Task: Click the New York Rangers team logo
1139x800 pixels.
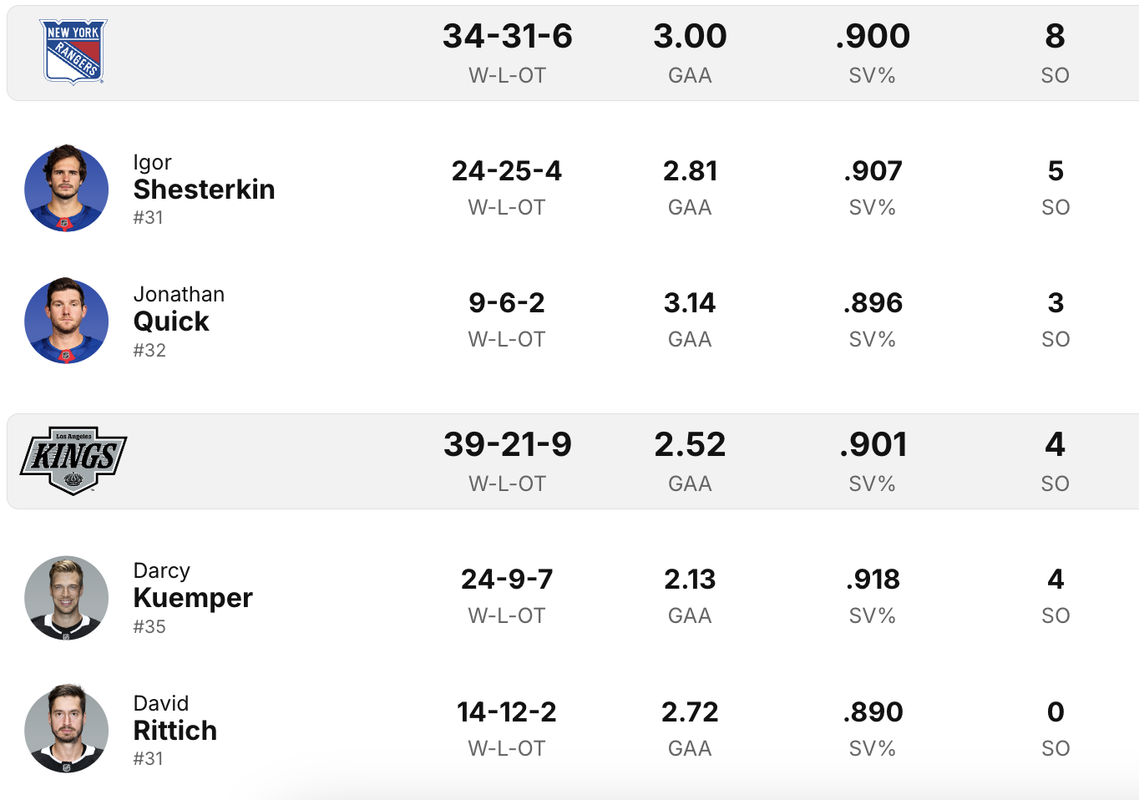Action: click(73, 52)
